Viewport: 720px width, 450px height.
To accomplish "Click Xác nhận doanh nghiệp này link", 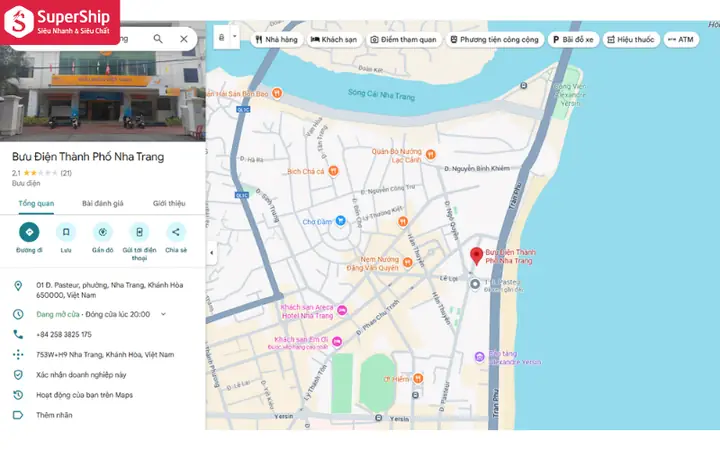I will pyautogui.click(x=81, y=375).
